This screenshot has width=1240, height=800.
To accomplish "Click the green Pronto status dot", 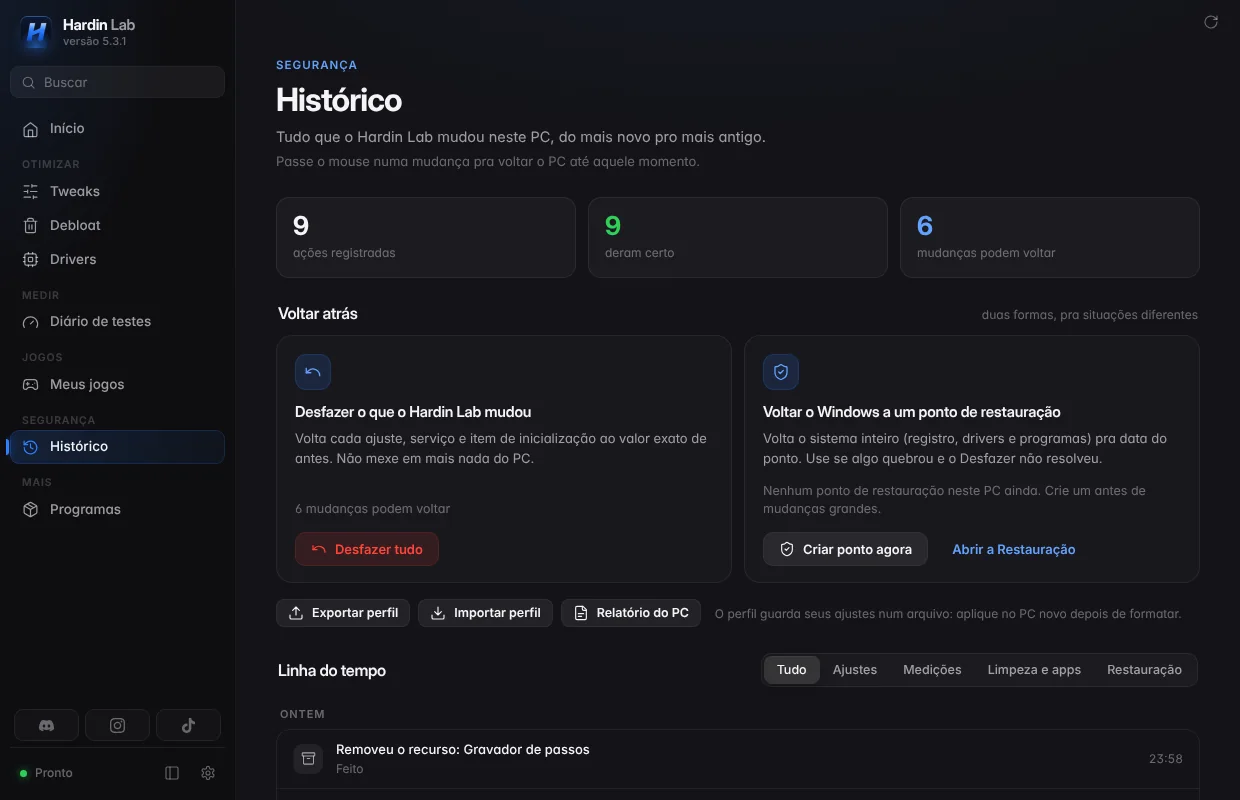I will click(x=23, y=773).
